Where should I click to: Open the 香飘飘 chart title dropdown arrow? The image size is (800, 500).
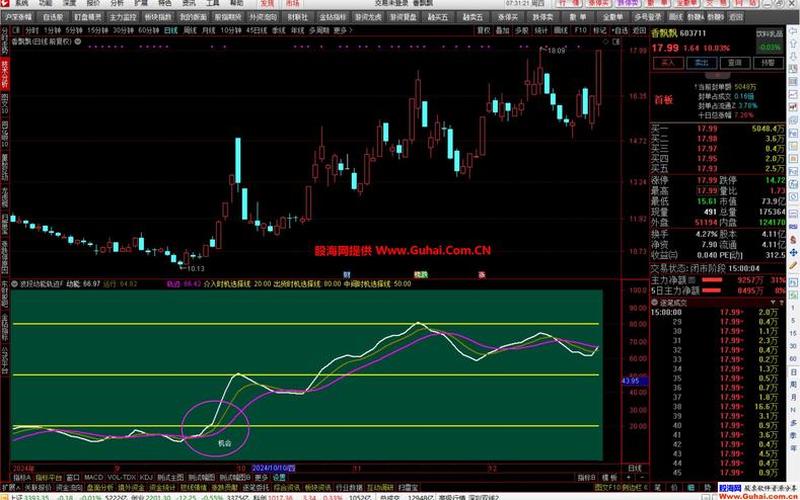77,42
